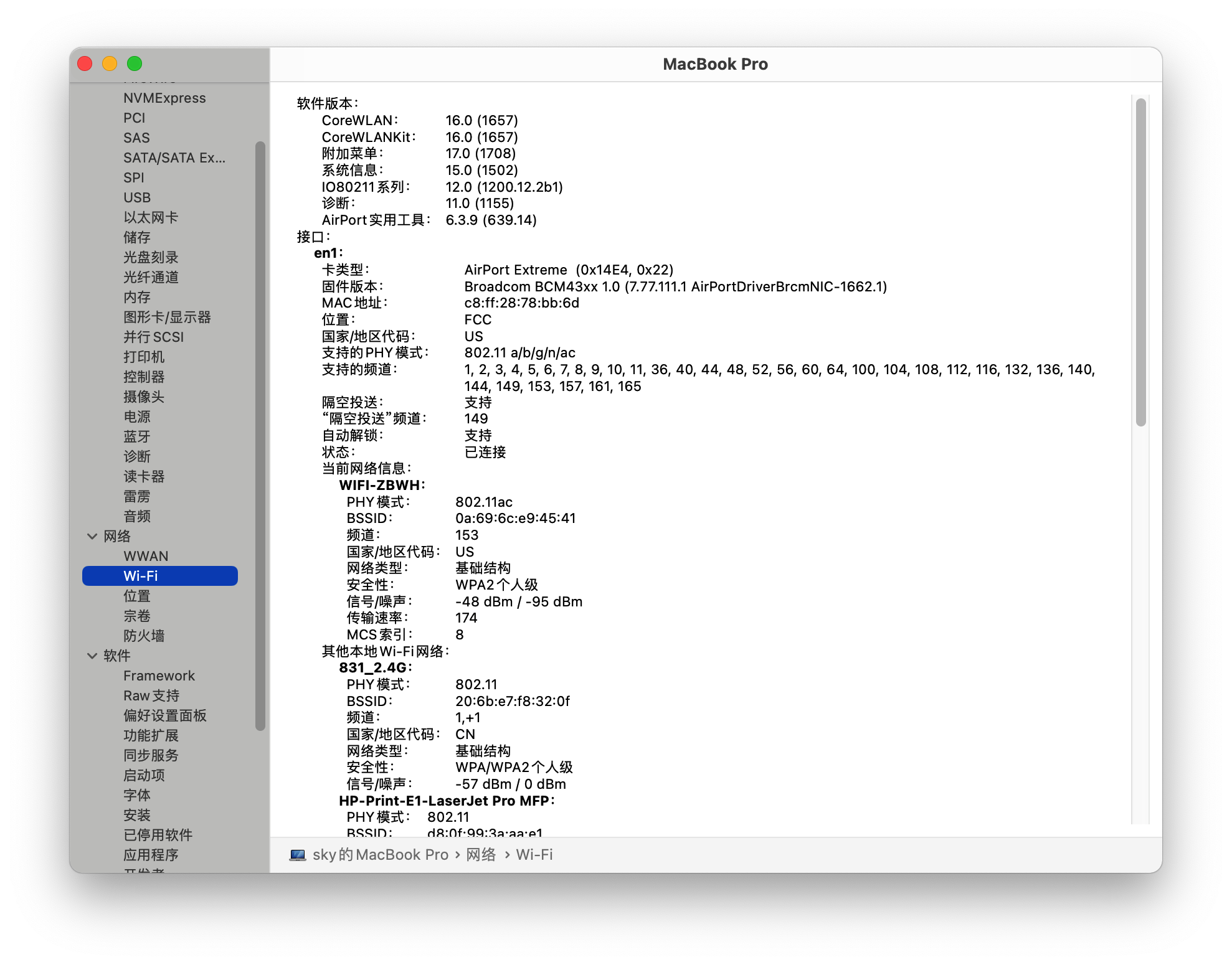This screenshot has width=1232, height=965.
Task: Open 雷雳 sidebar item
Action: [x=137, y=496]
